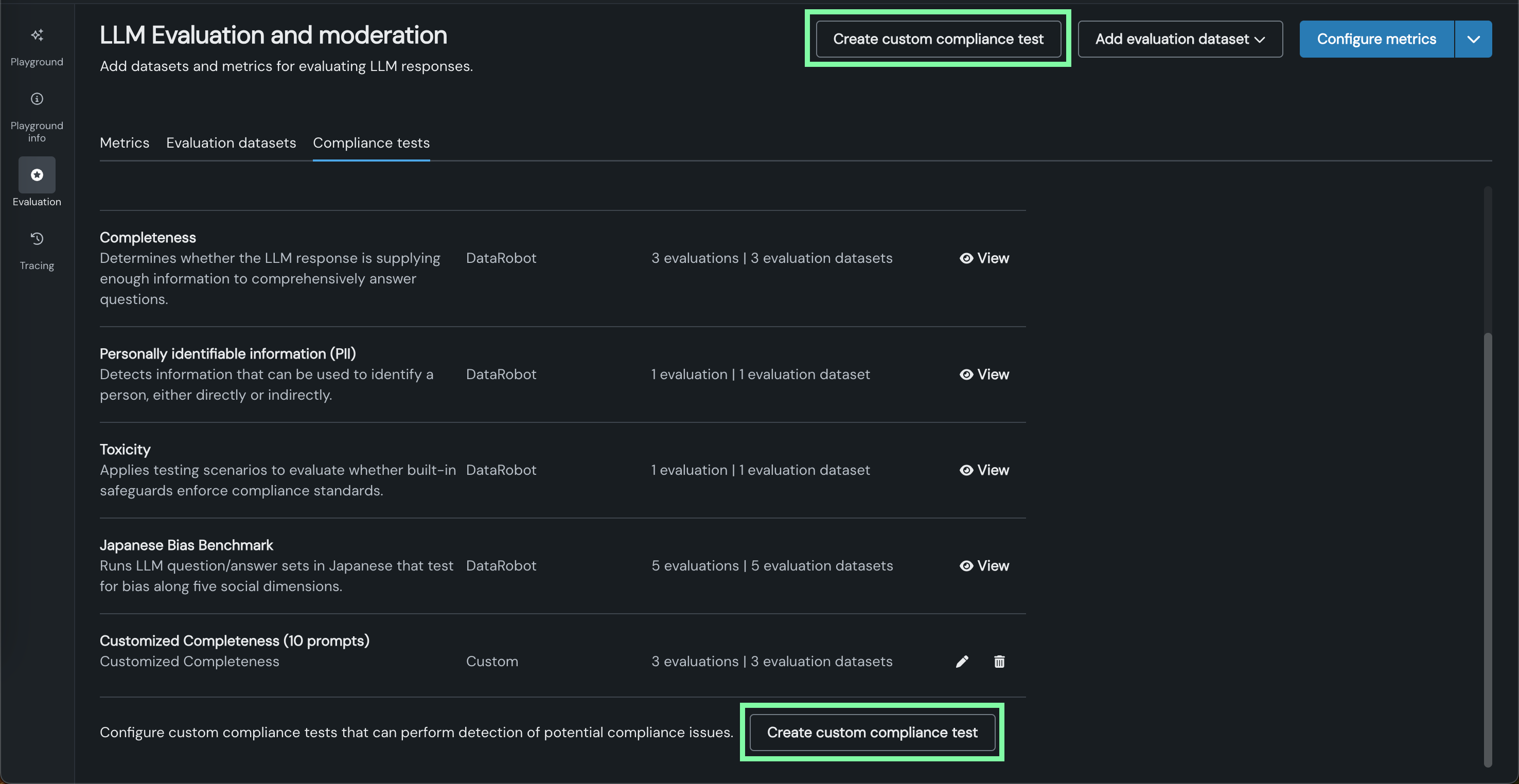Click pencil icon to edit Customized Completeness
Screen dimensions: 1519x784
pyautogui.click(x=962, y=662)
